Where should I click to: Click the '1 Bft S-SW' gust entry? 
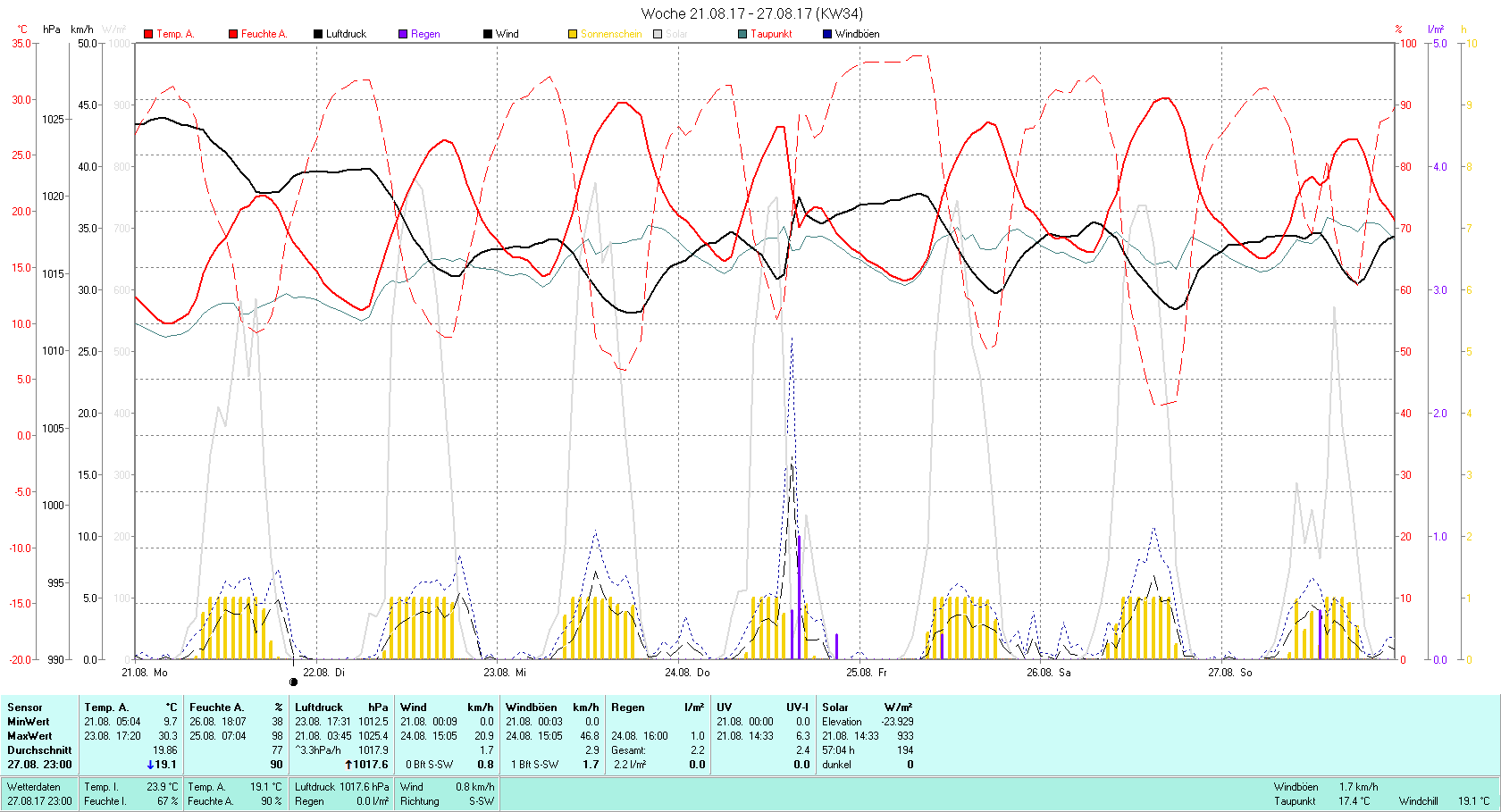point(535,765)
